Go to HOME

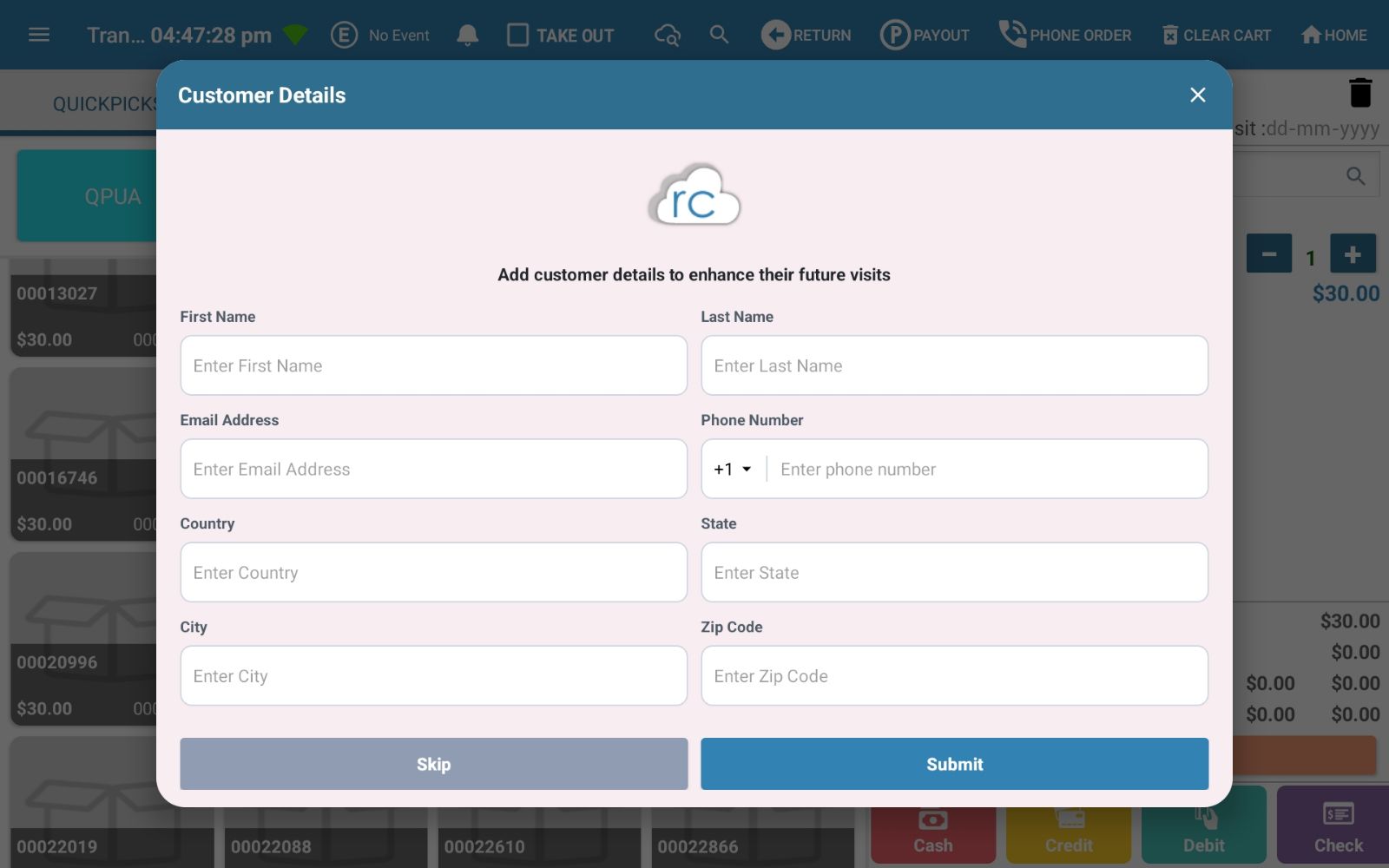[x=1334, y=35]
